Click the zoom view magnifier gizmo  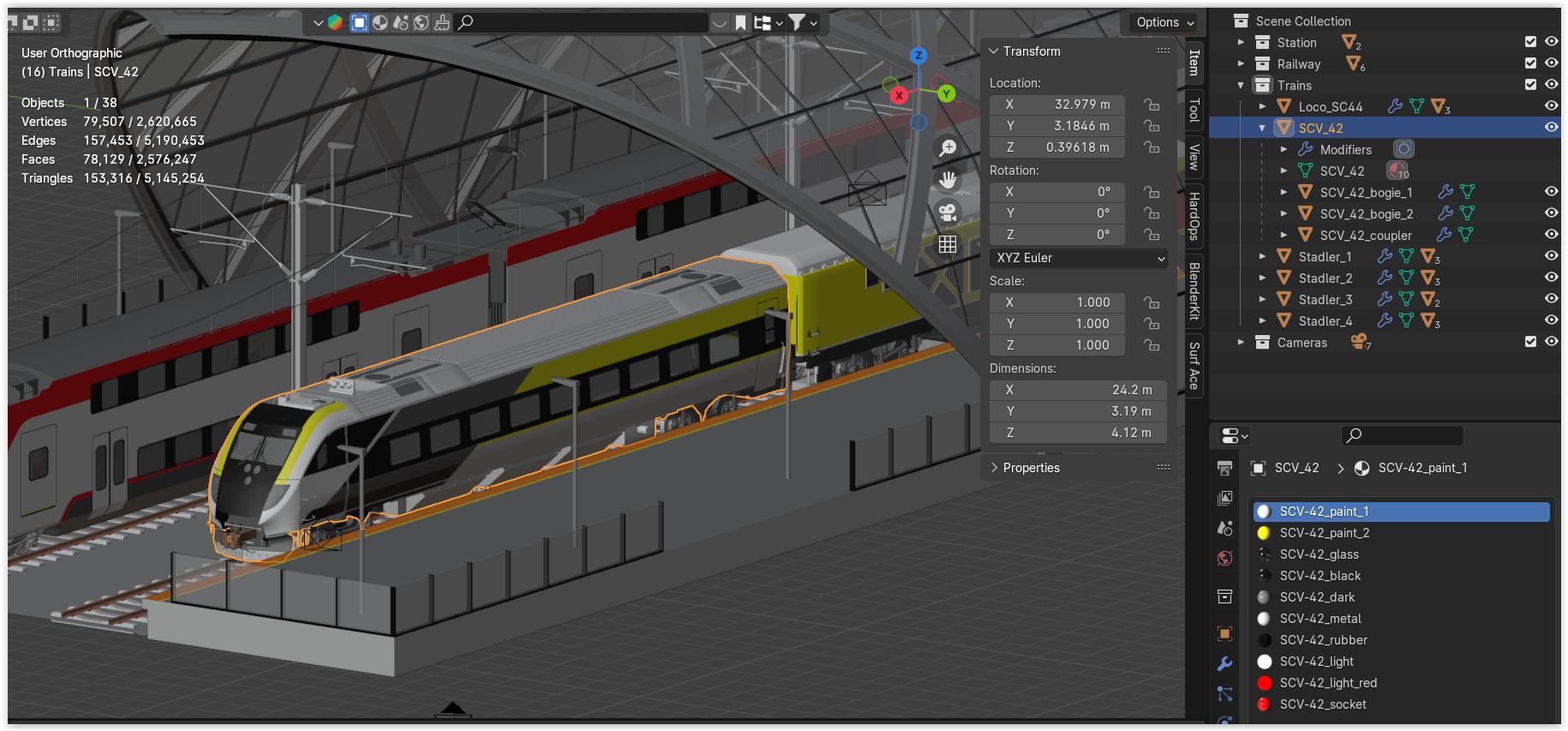click(948, 148)
